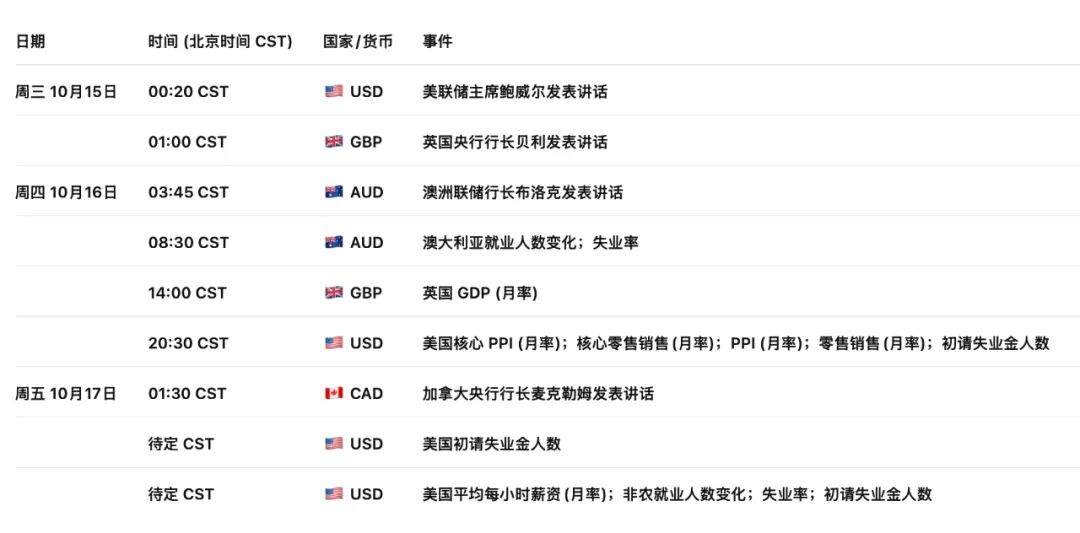Click the US flag beside Powell speech

tap(334, 92)
